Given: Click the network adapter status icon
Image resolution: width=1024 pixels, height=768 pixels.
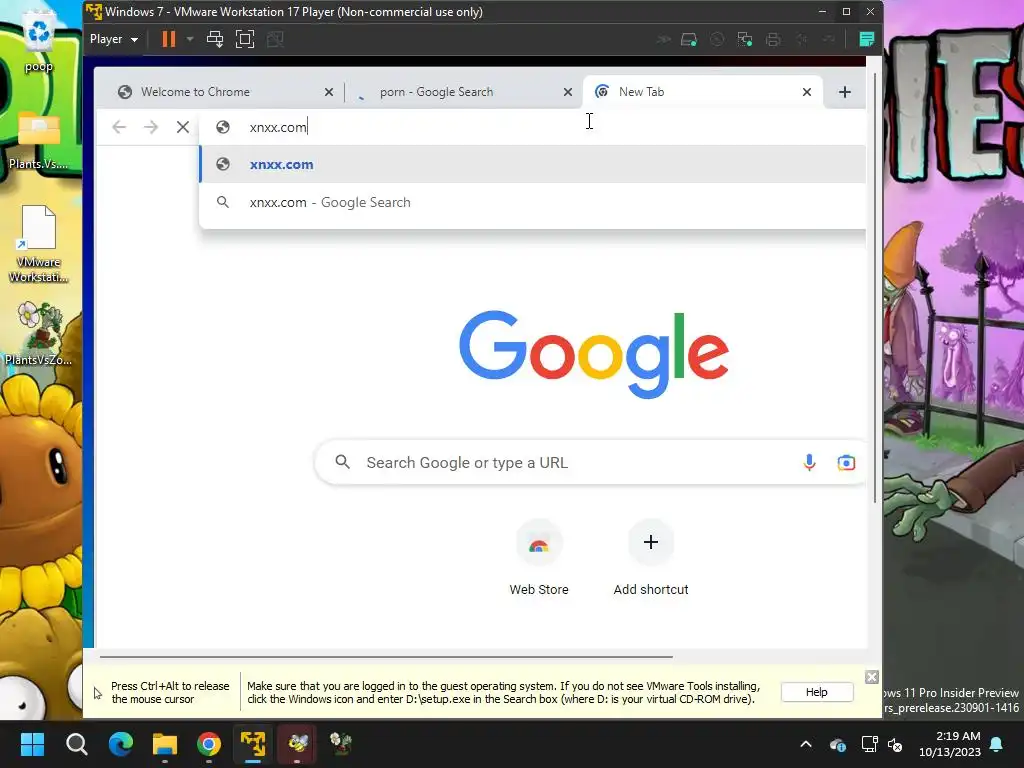Looking at the screenshot, I should (744, 40).
